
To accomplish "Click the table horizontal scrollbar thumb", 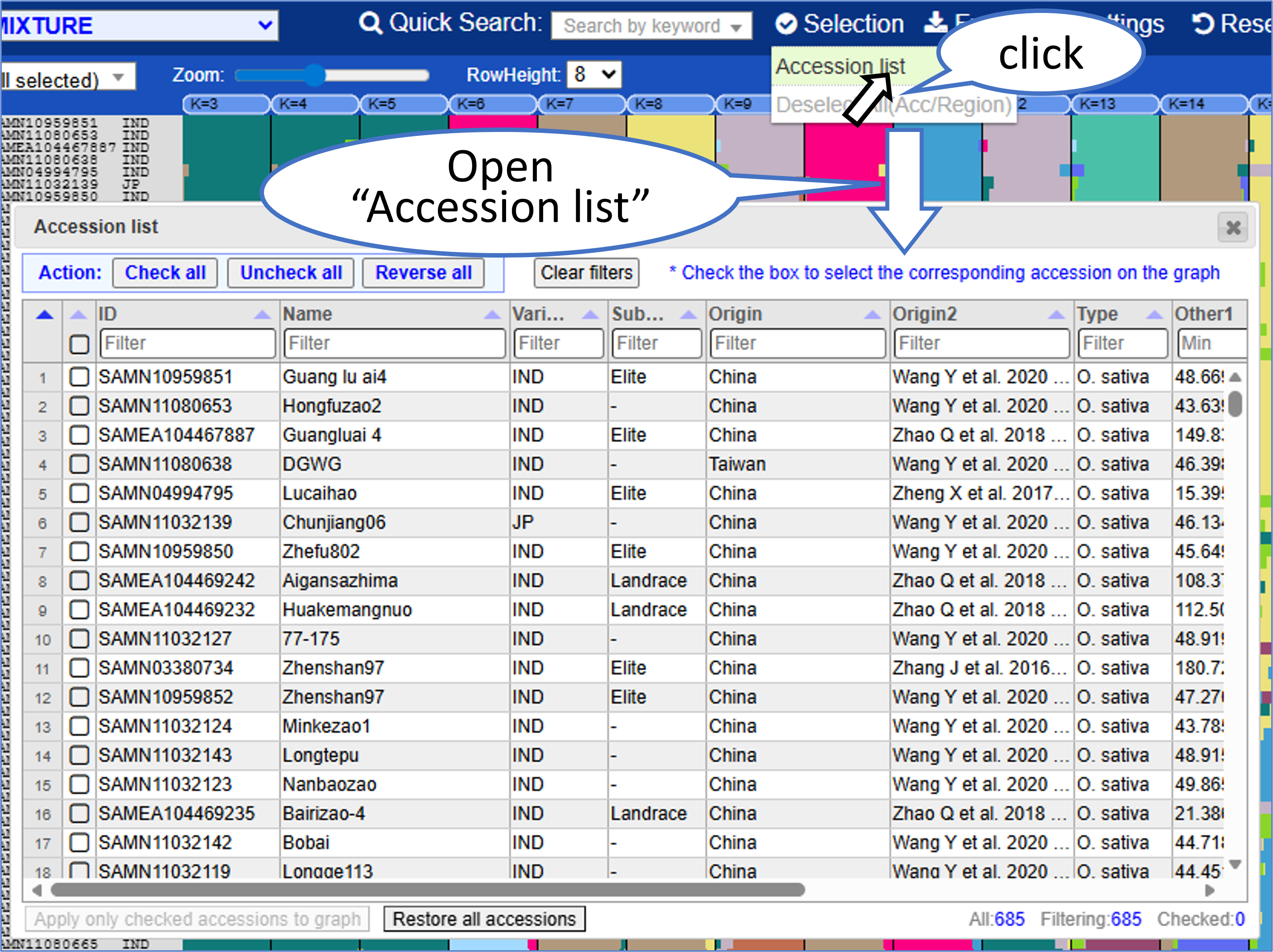I will pos(427,890).
